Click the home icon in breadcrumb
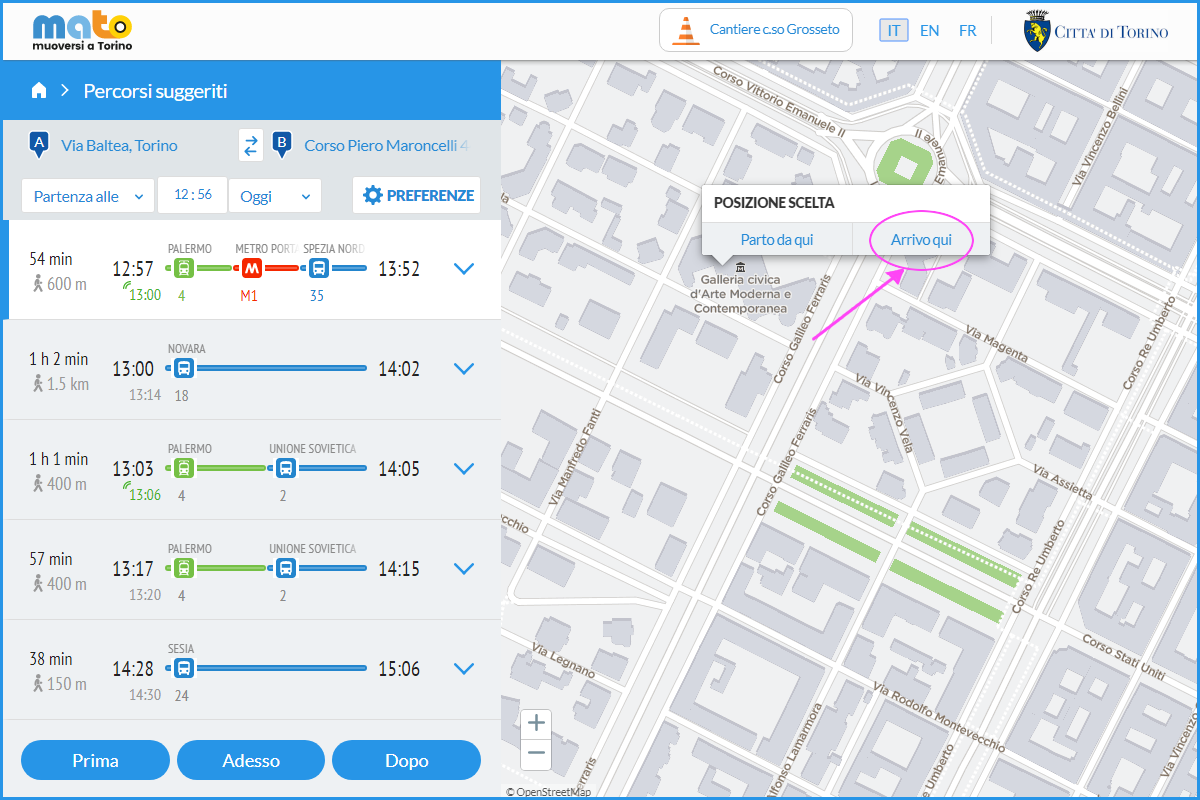Image resolution: width=1200 pixels, height=800 pixels. [x=39, y=91]
